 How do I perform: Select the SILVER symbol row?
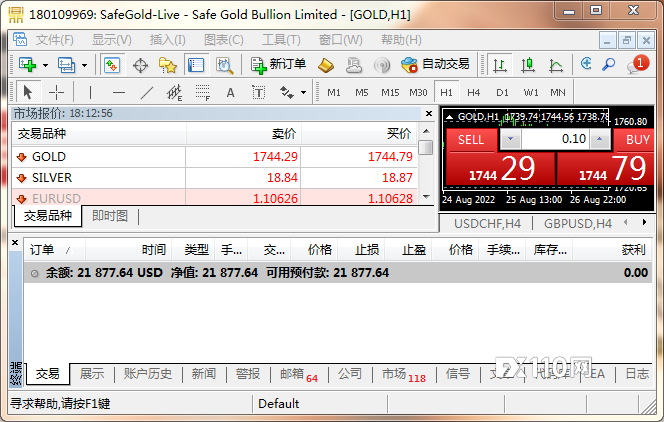pyautogui.click(x=214, y=178)
